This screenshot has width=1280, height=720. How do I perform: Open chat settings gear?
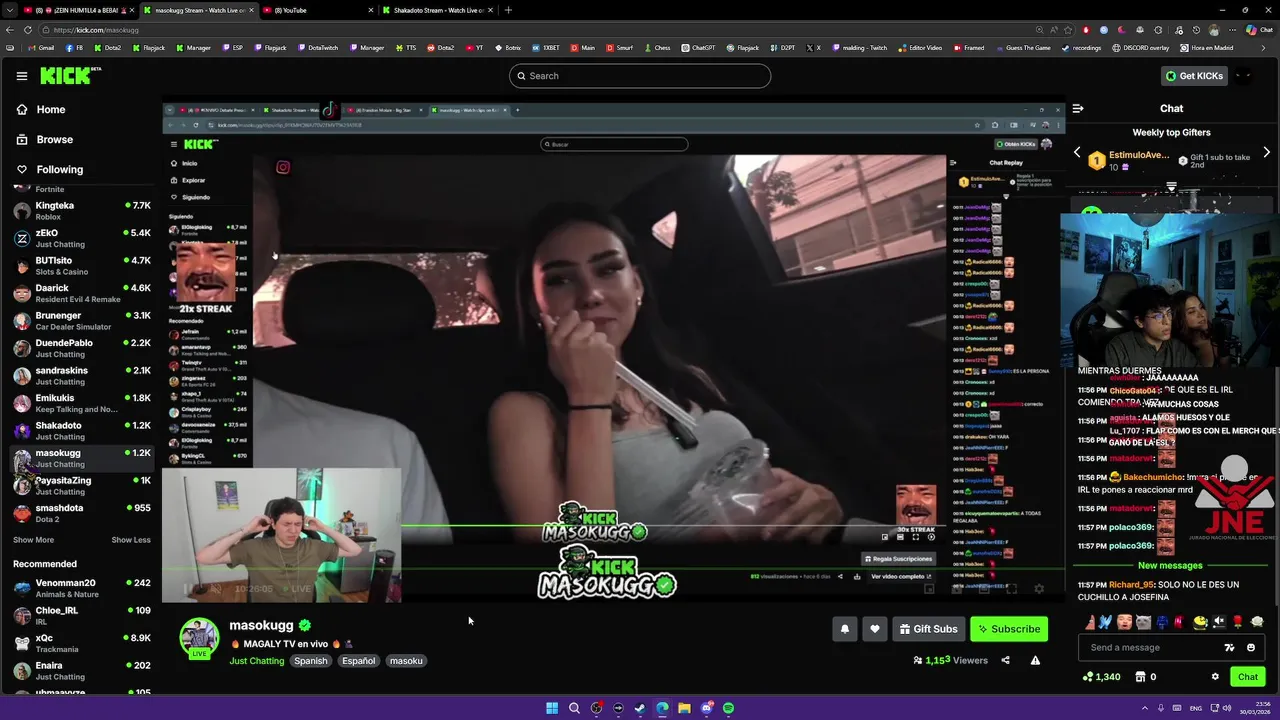pyautogui.click(x=1215, y=677)
